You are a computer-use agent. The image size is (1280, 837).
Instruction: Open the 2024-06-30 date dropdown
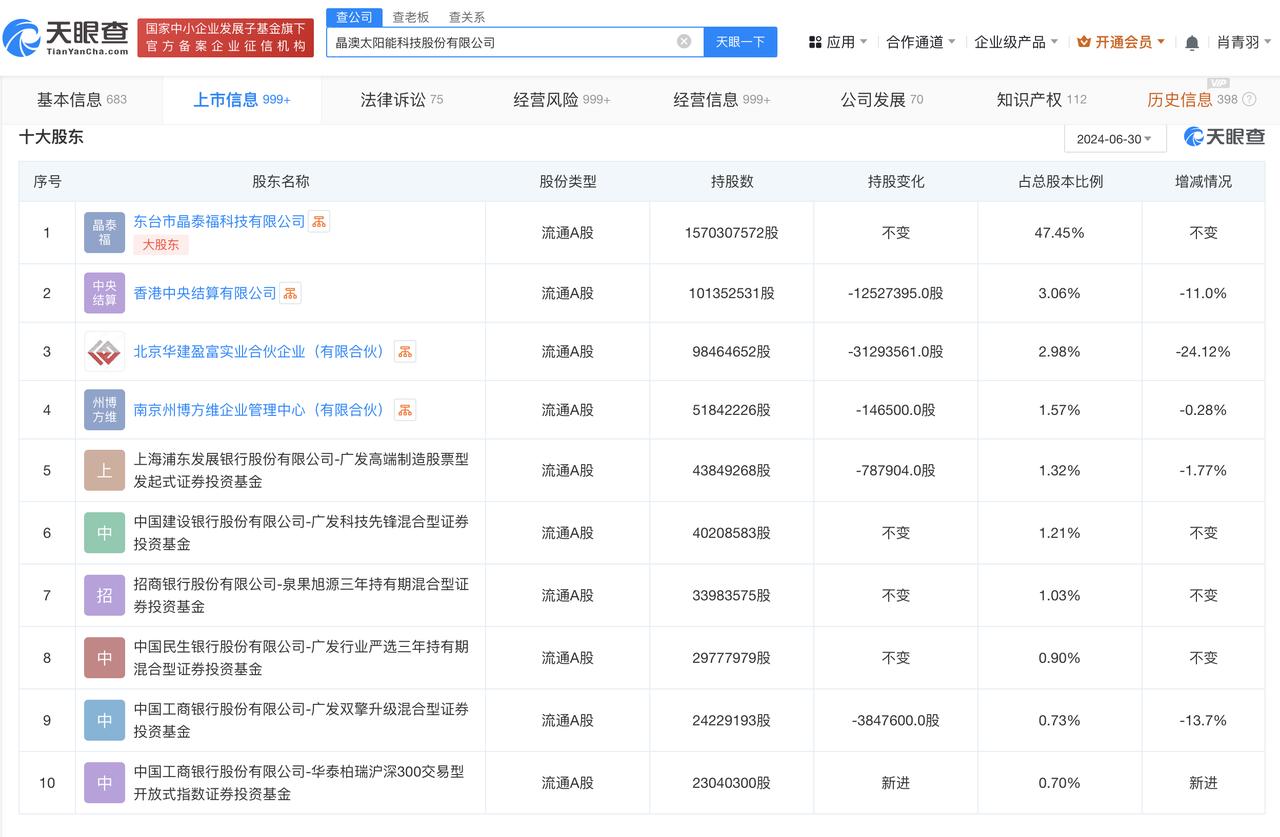tap(1115, 139)
